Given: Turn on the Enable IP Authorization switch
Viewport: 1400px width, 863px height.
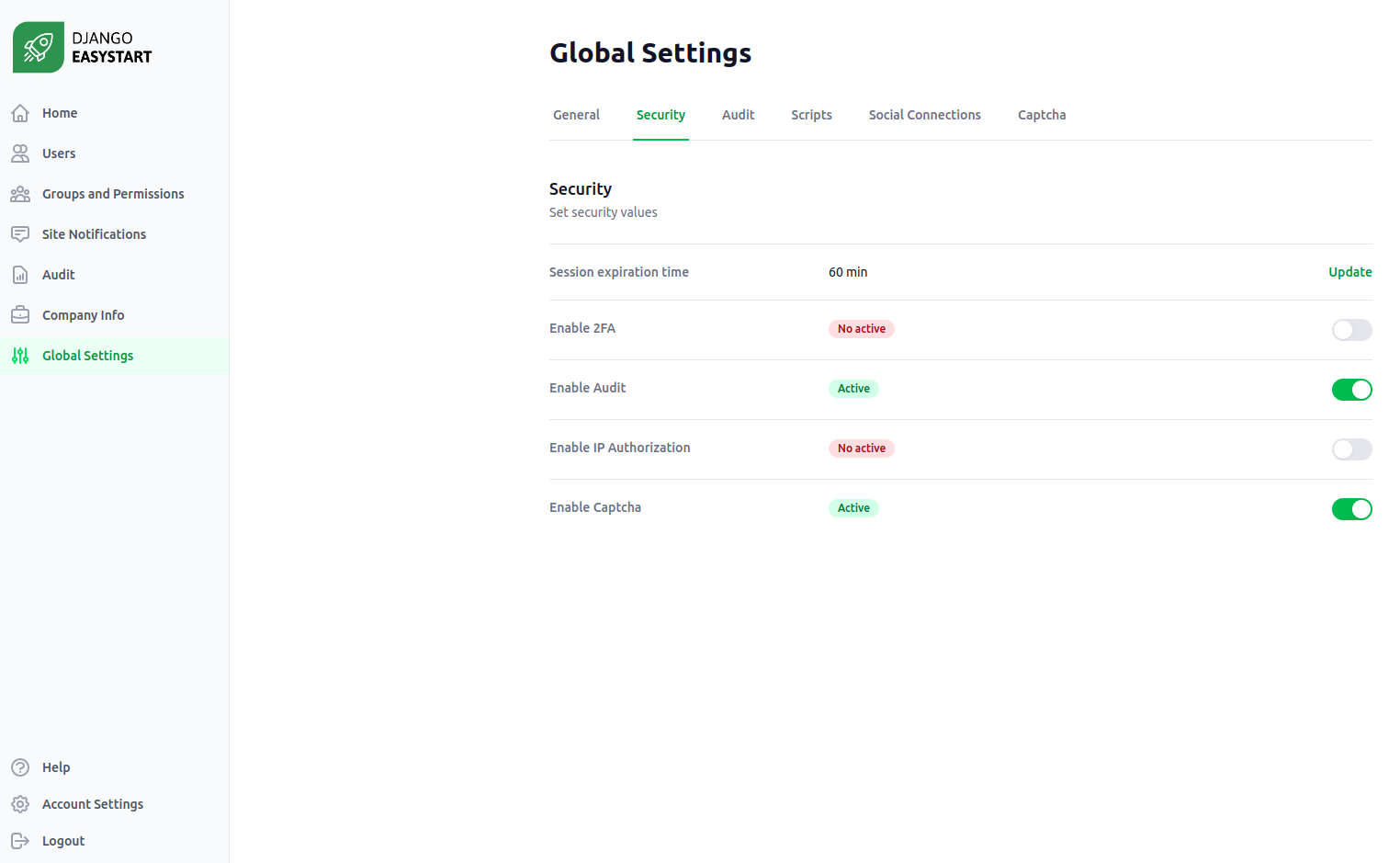Looking at the screenshot, I should (1351, 449).
